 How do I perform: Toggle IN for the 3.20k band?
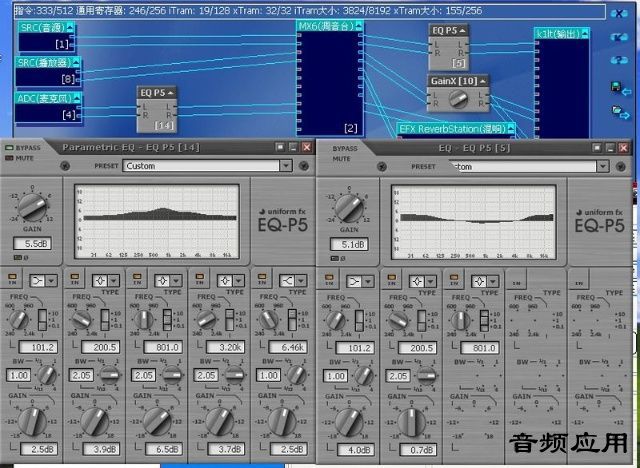200,279
